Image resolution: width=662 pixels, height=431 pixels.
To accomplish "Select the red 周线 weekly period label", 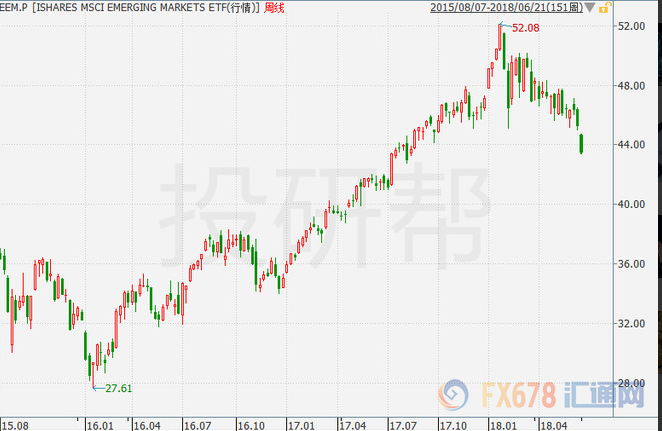I will (274, 8).
